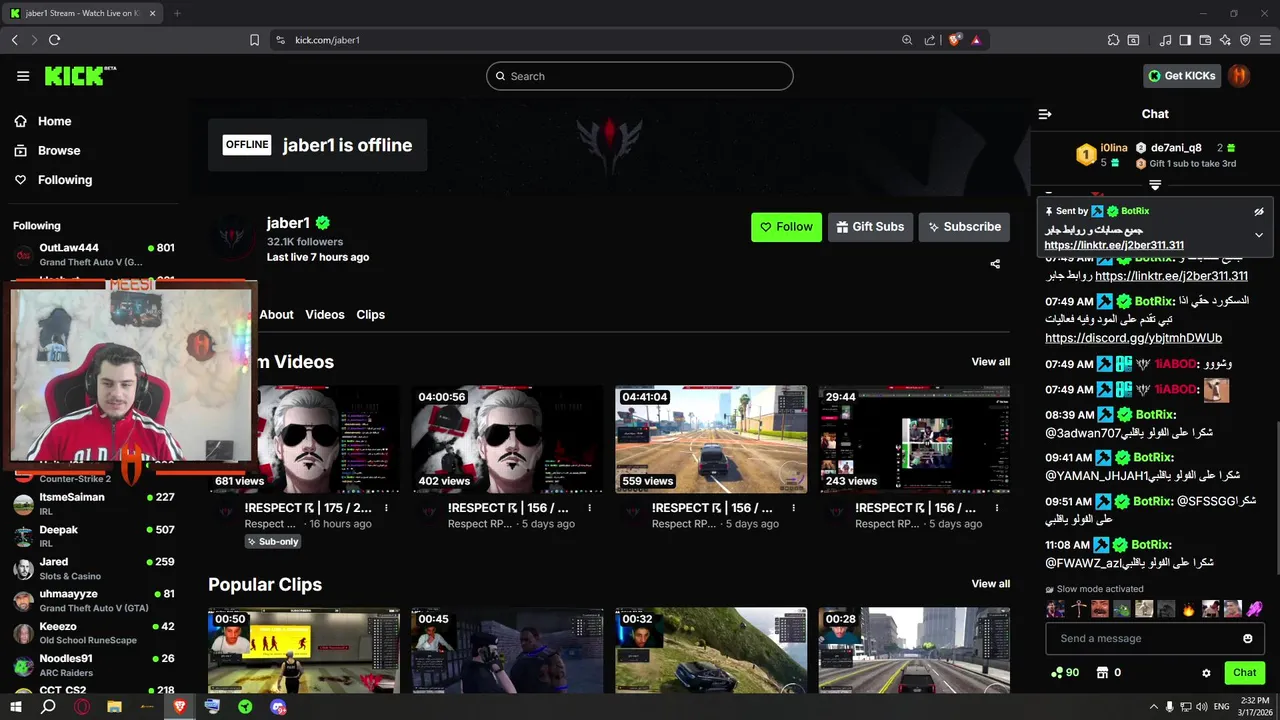Insert the Pepe frog emote

[x=1122, y=608]
